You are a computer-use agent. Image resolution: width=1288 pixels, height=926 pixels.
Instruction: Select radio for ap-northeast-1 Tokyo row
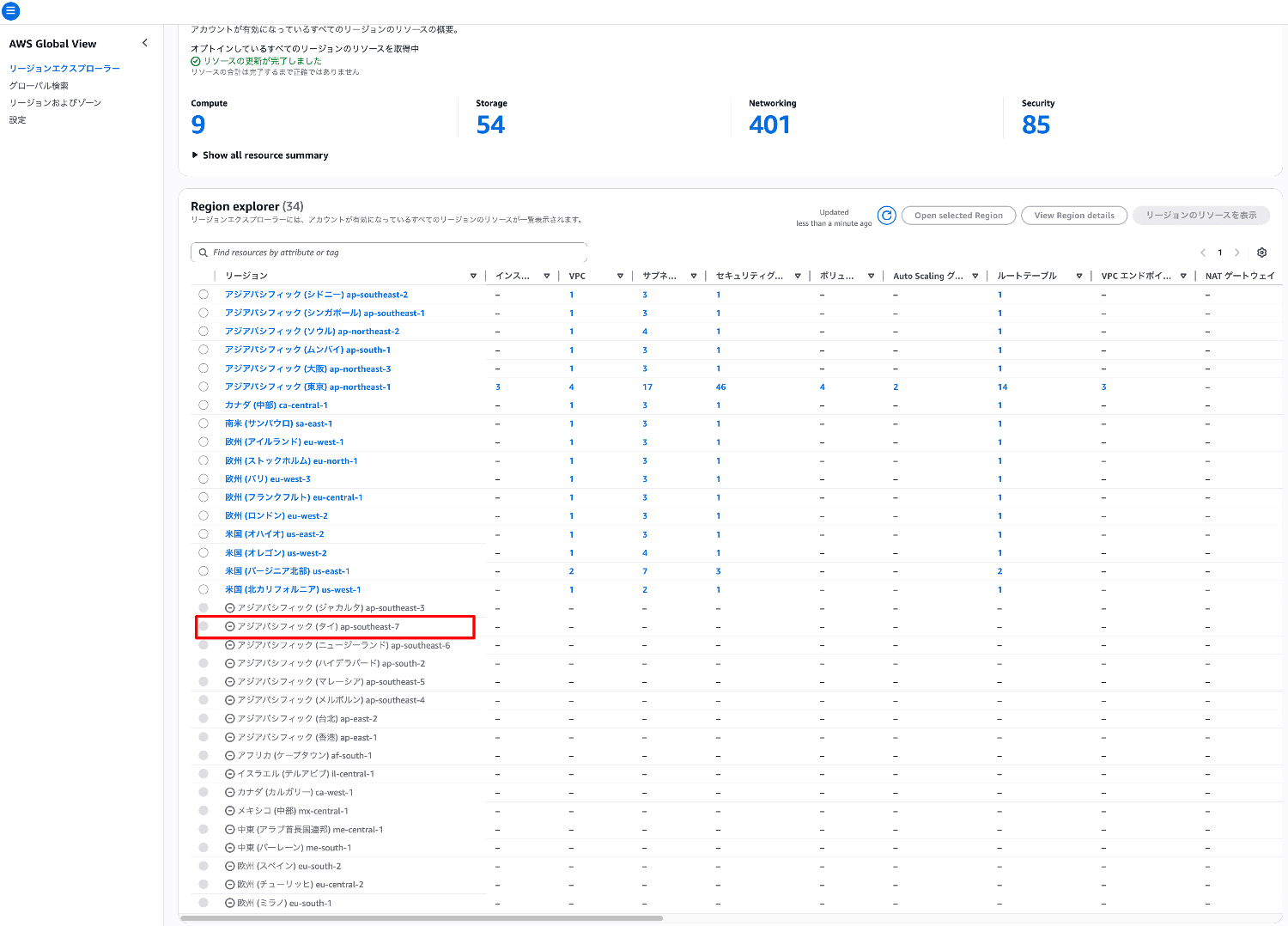click(x=204, y=387)
